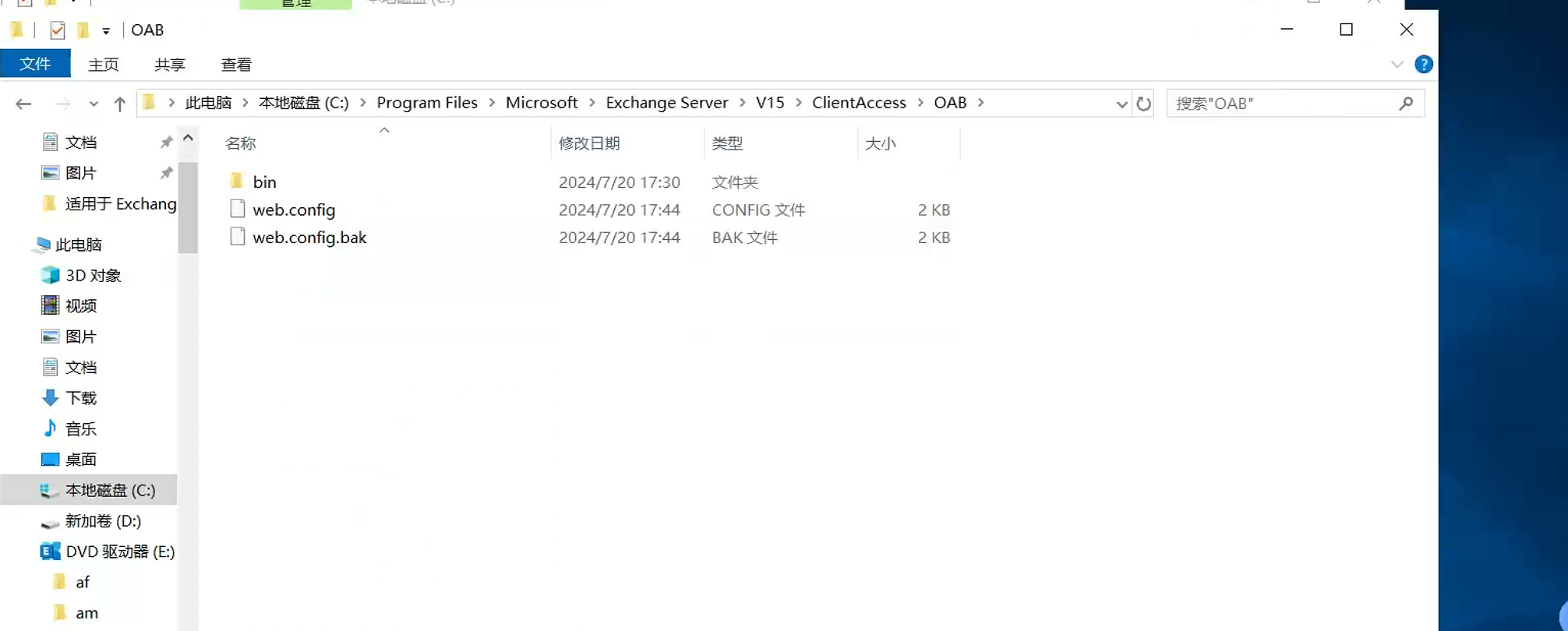This screenshot has width=1568, height=631.
Task: Sort files by 类型 column header
Action: [727, 143]
